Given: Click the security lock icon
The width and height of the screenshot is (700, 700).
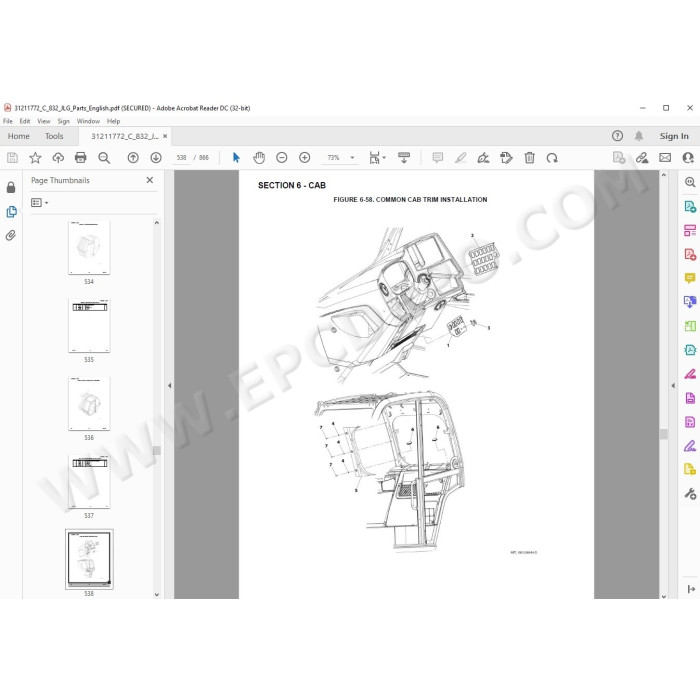Looking at the screenshot, I should 11,187.
